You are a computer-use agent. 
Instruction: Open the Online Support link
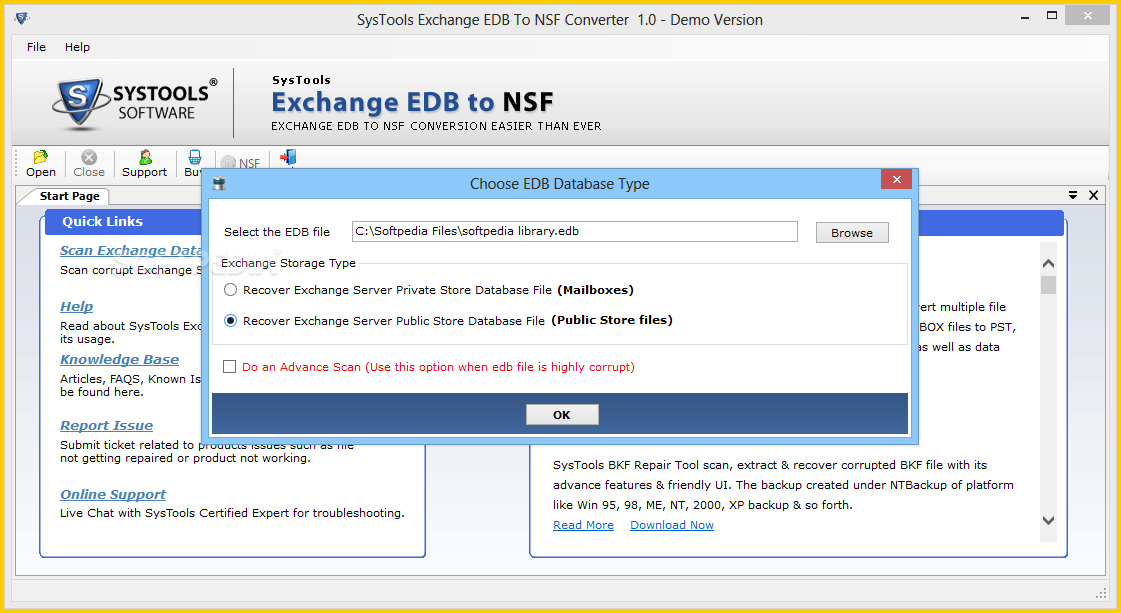coord(113,494)
